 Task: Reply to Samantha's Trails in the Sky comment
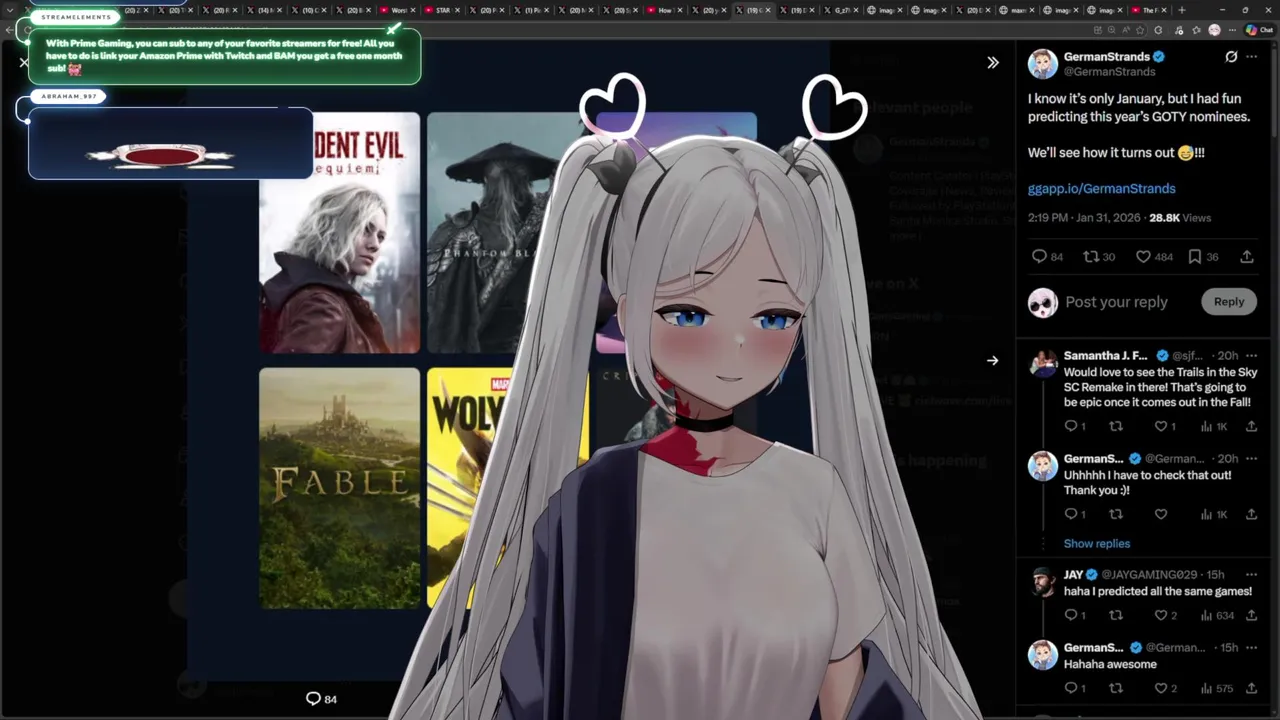pos(1075,426)
